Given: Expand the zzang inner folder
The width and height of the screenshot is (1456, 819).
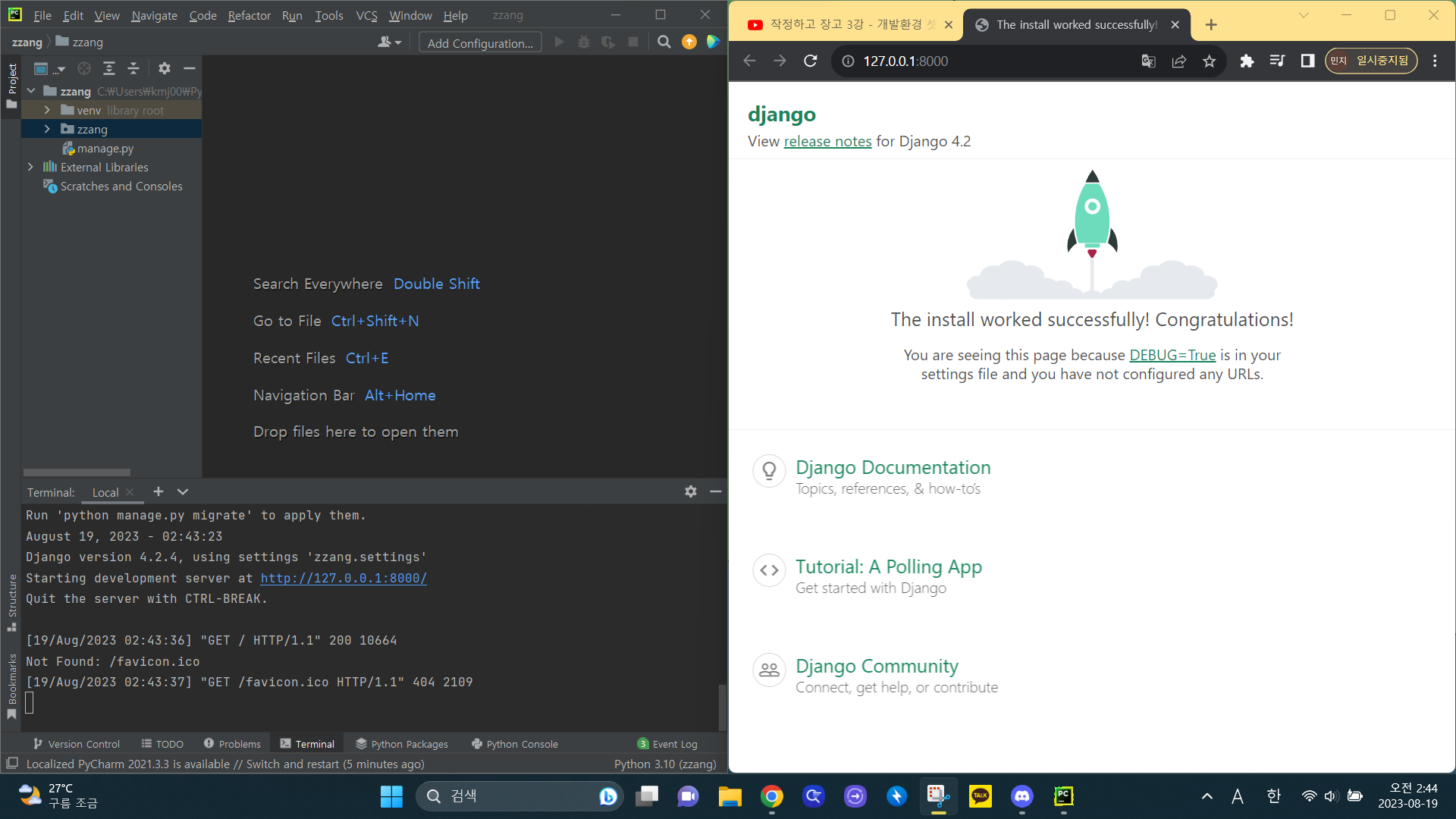Looking at the screenshot, I should click(x=47, y=129).
